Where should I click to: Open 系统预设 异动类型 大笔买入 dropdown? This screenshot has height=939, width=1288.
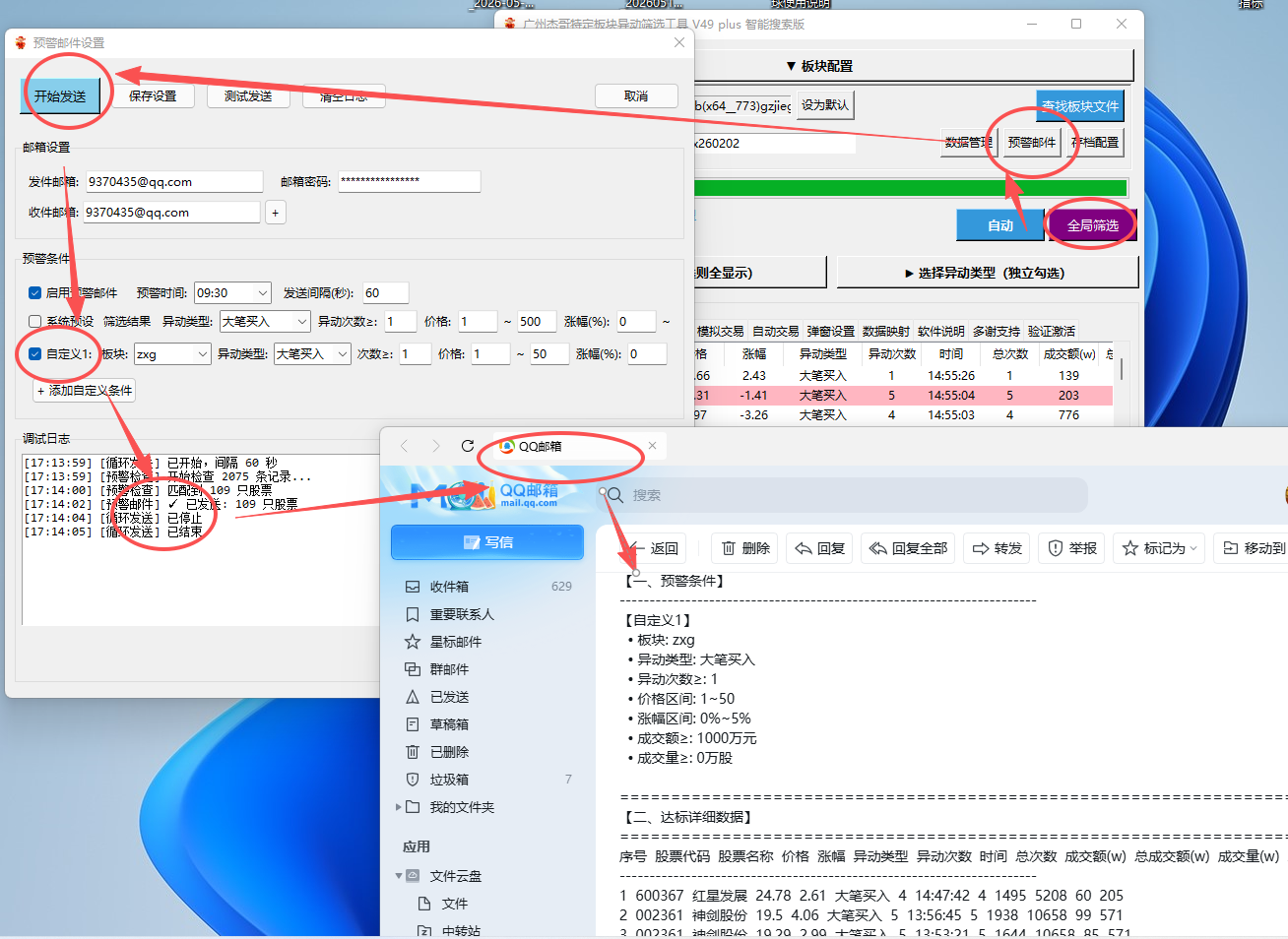click(265, 321)
